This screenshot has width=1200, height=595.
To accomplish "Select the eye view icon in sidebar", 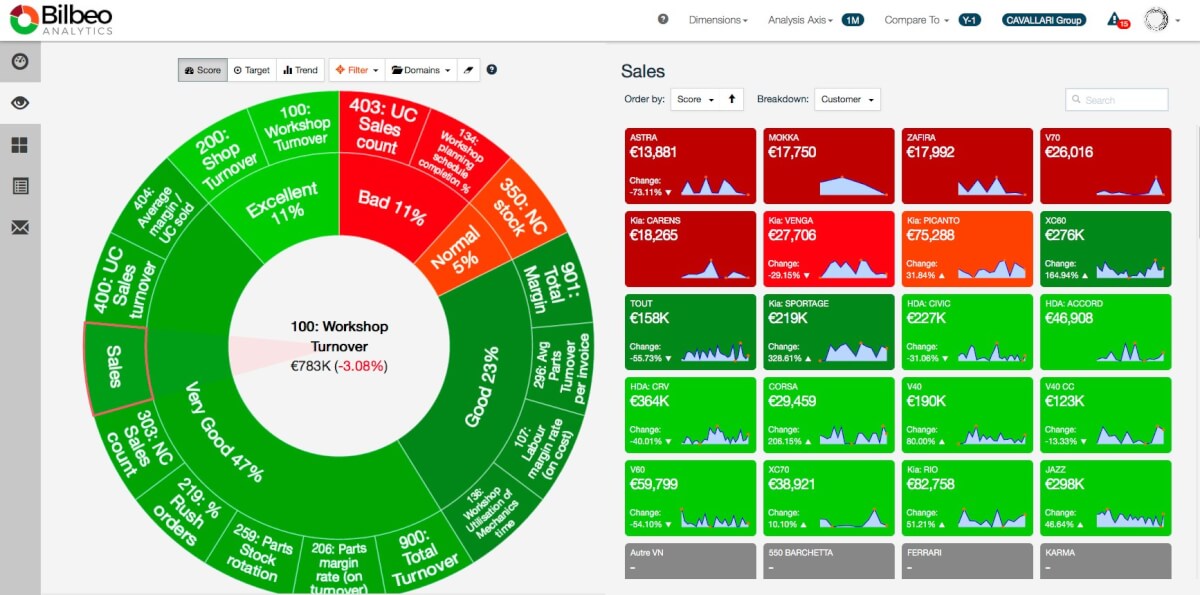I will (x=20, y=103).
